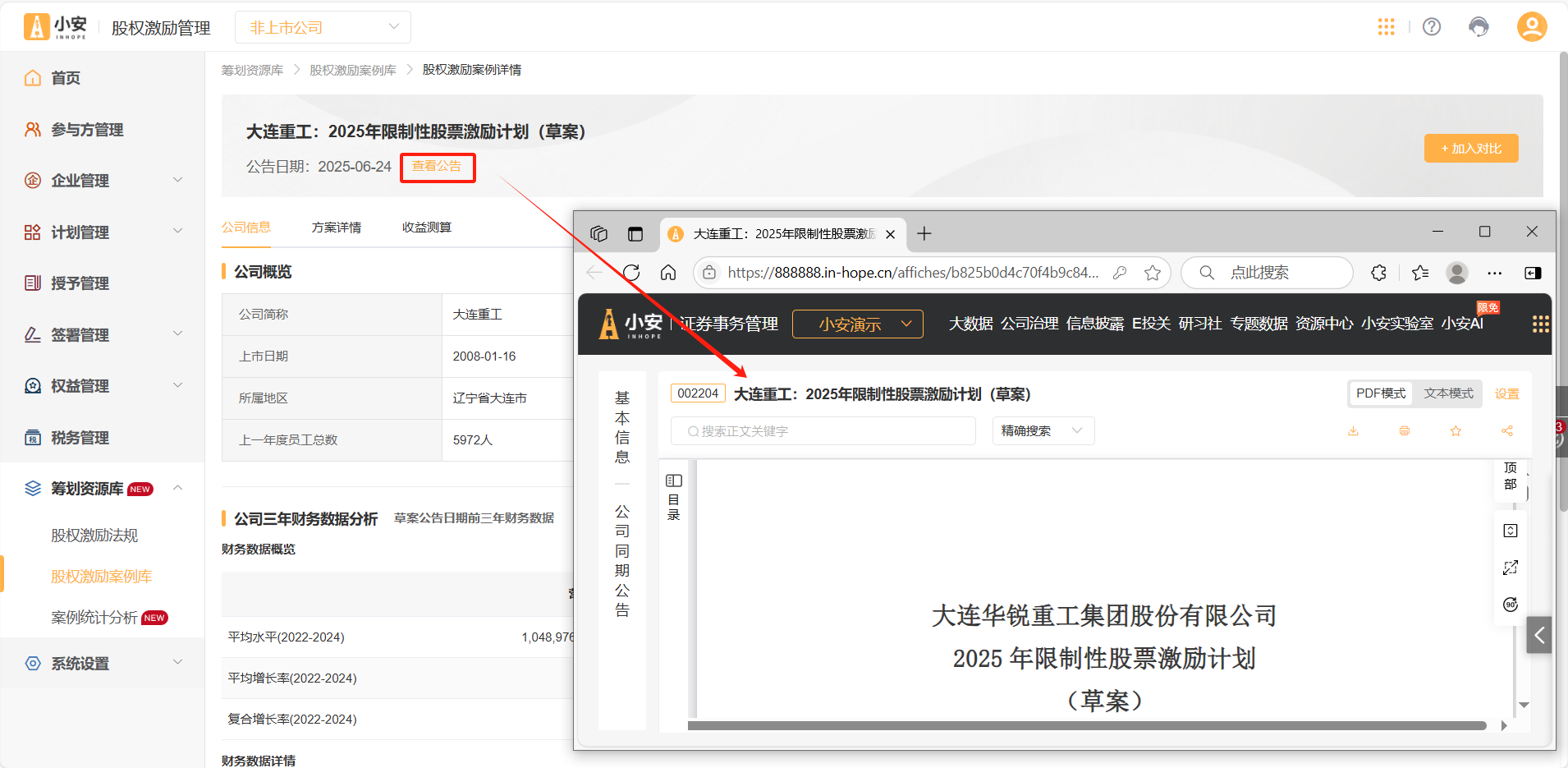Expand the 权益管理 sidebar menu
The height and width of the screenshot is (768, 1568).
click(102, 386)
